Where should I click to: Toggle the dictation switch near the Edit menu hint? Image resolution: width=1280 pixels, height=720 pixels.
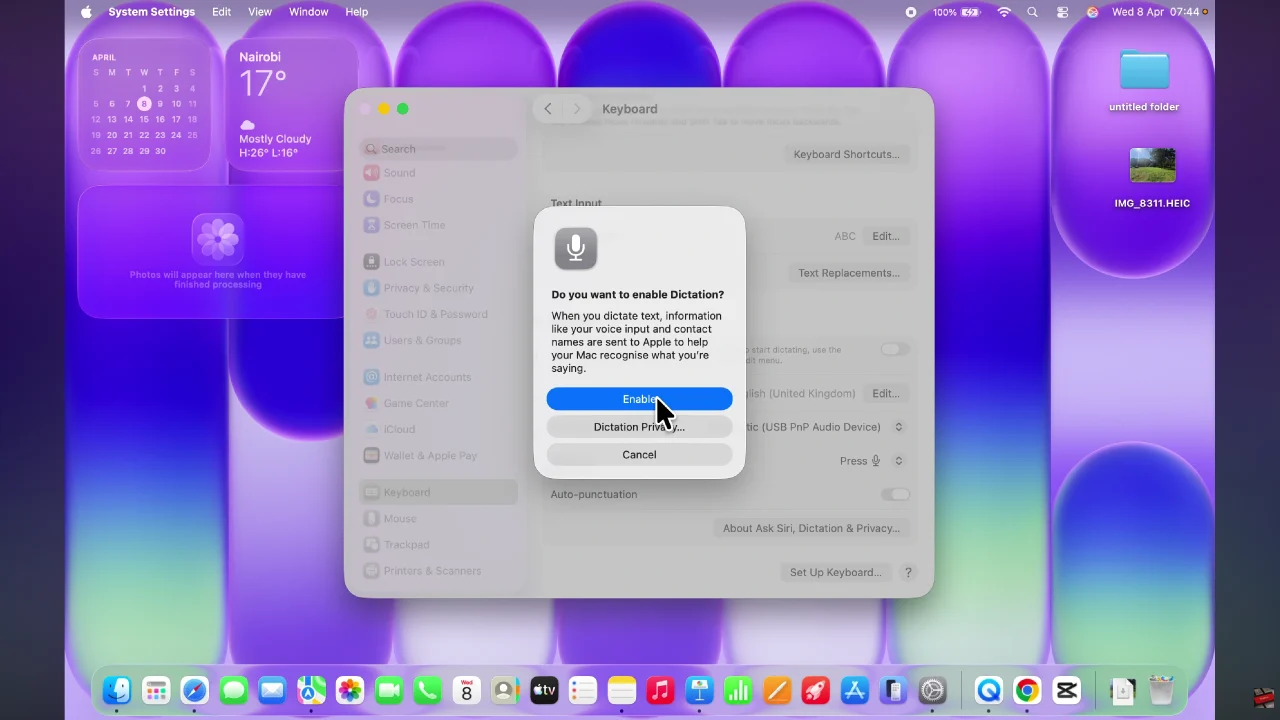[x=895, y=349]
